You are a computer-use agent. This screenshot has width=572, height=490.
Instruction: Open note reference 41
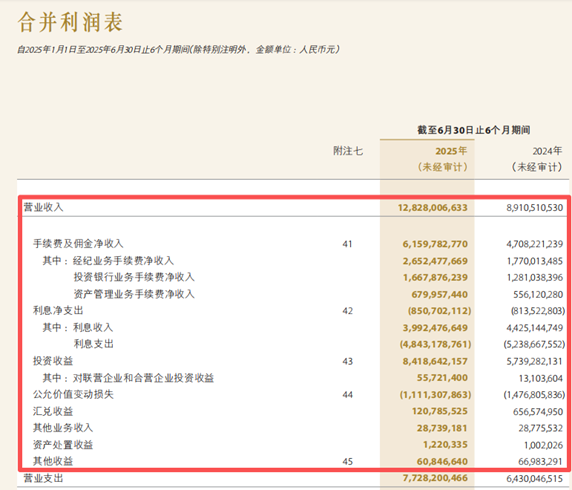[x=347, y=244]
